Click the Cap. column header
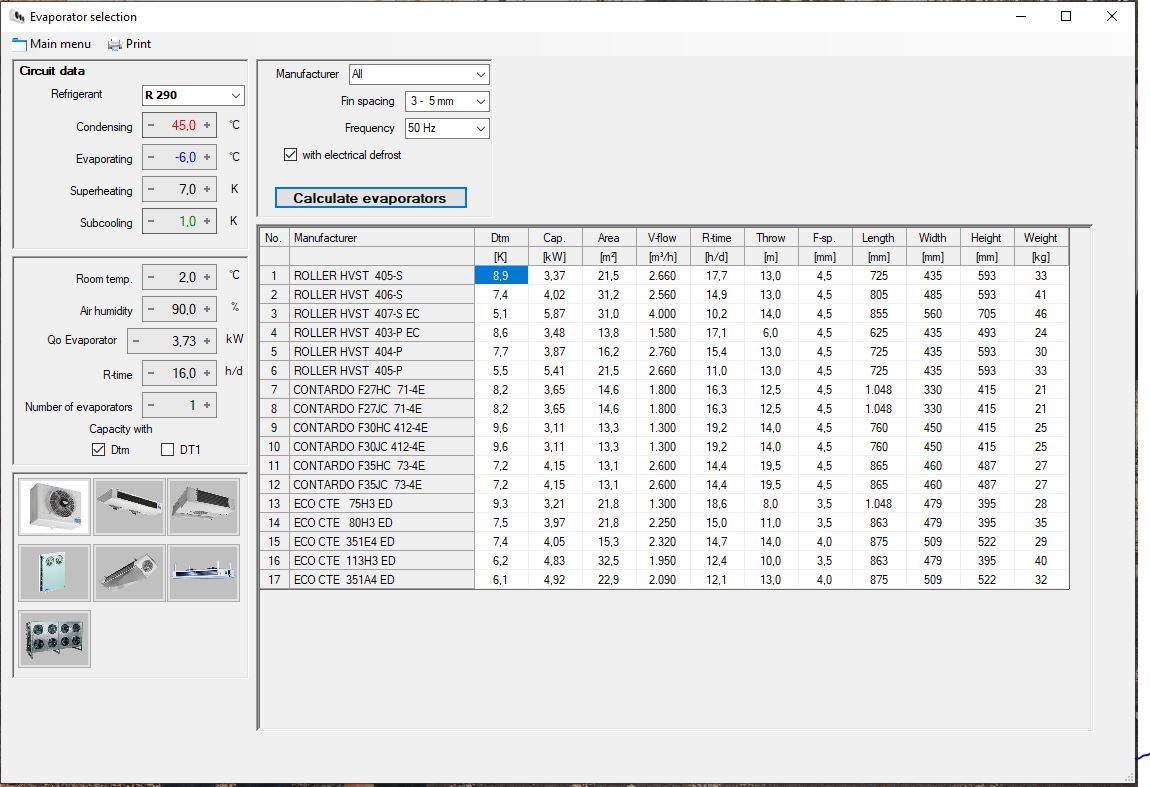The width and height of the screenshot is (1150, 787). 554,238
